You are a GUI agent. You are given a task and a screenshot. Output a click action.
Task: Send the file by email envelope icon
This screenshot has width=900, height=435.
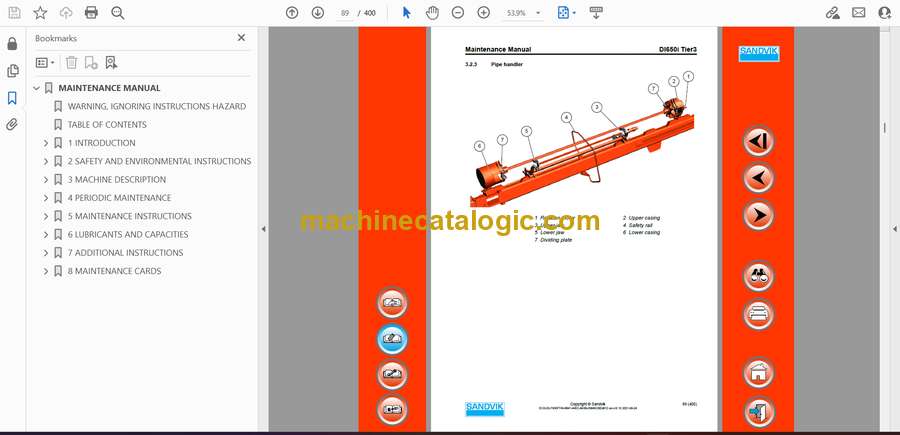pos(859,13)
